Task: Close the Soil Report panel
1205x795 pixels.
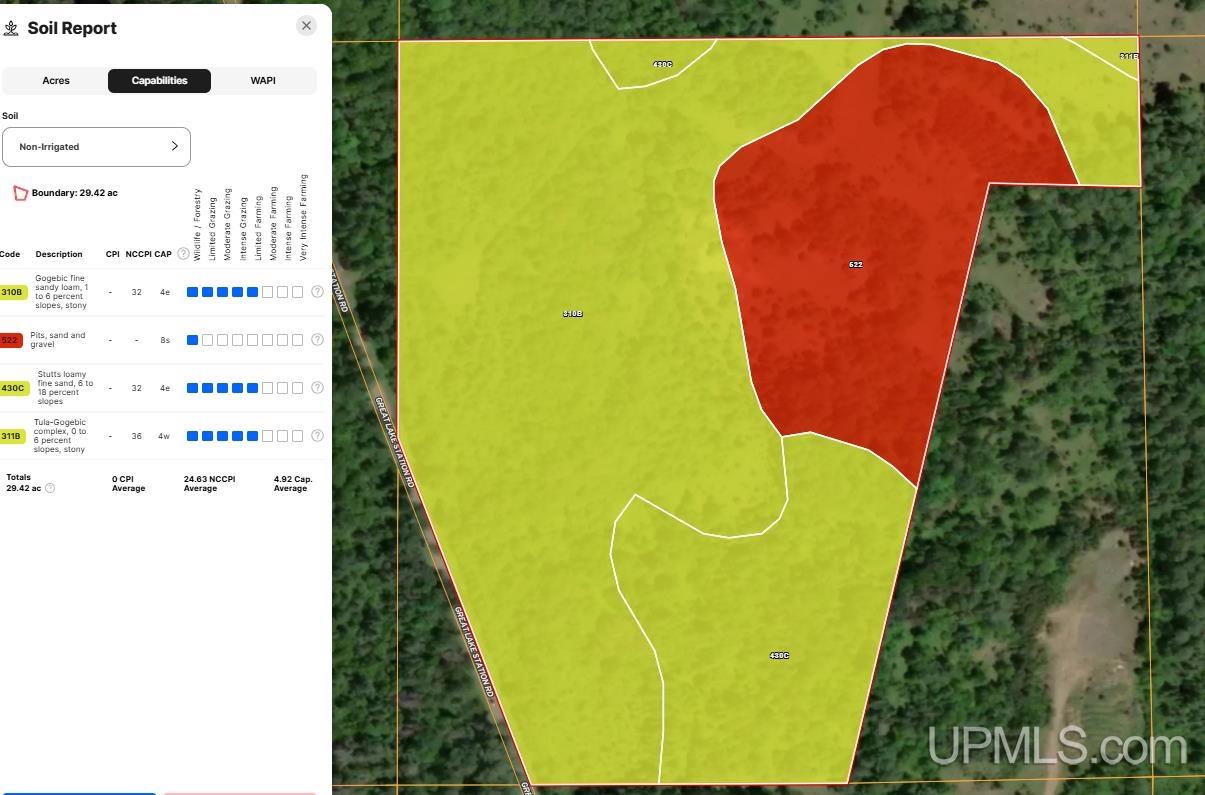Action: (306, 26)
